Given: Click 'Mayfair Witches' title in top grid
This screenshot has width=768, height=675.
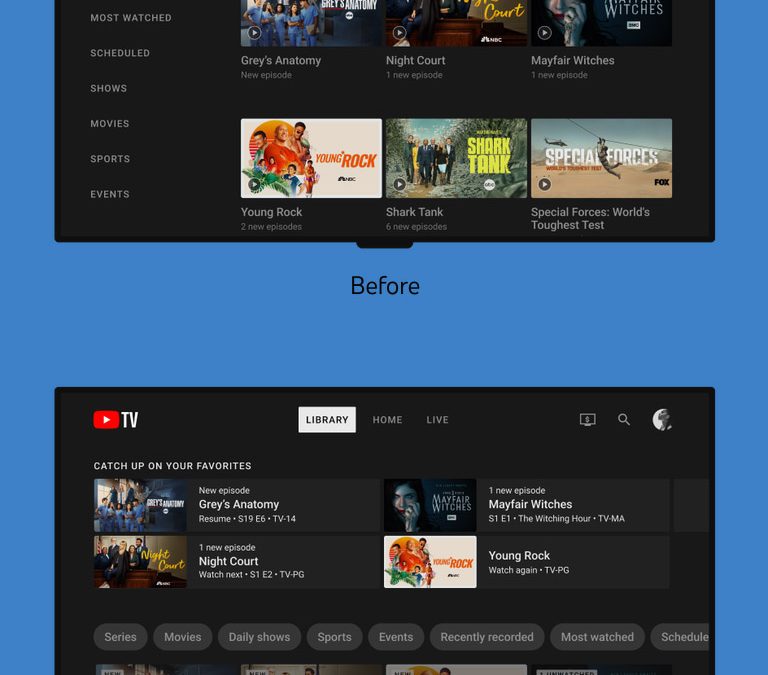Looking at the screenshot, I should click(x=573, y=61).
